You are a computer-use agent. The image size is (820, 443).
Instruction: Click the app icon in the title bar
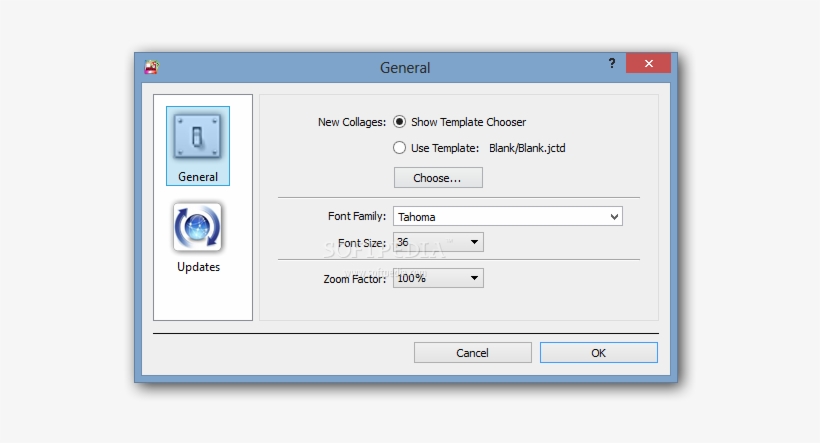click(152, 68)
